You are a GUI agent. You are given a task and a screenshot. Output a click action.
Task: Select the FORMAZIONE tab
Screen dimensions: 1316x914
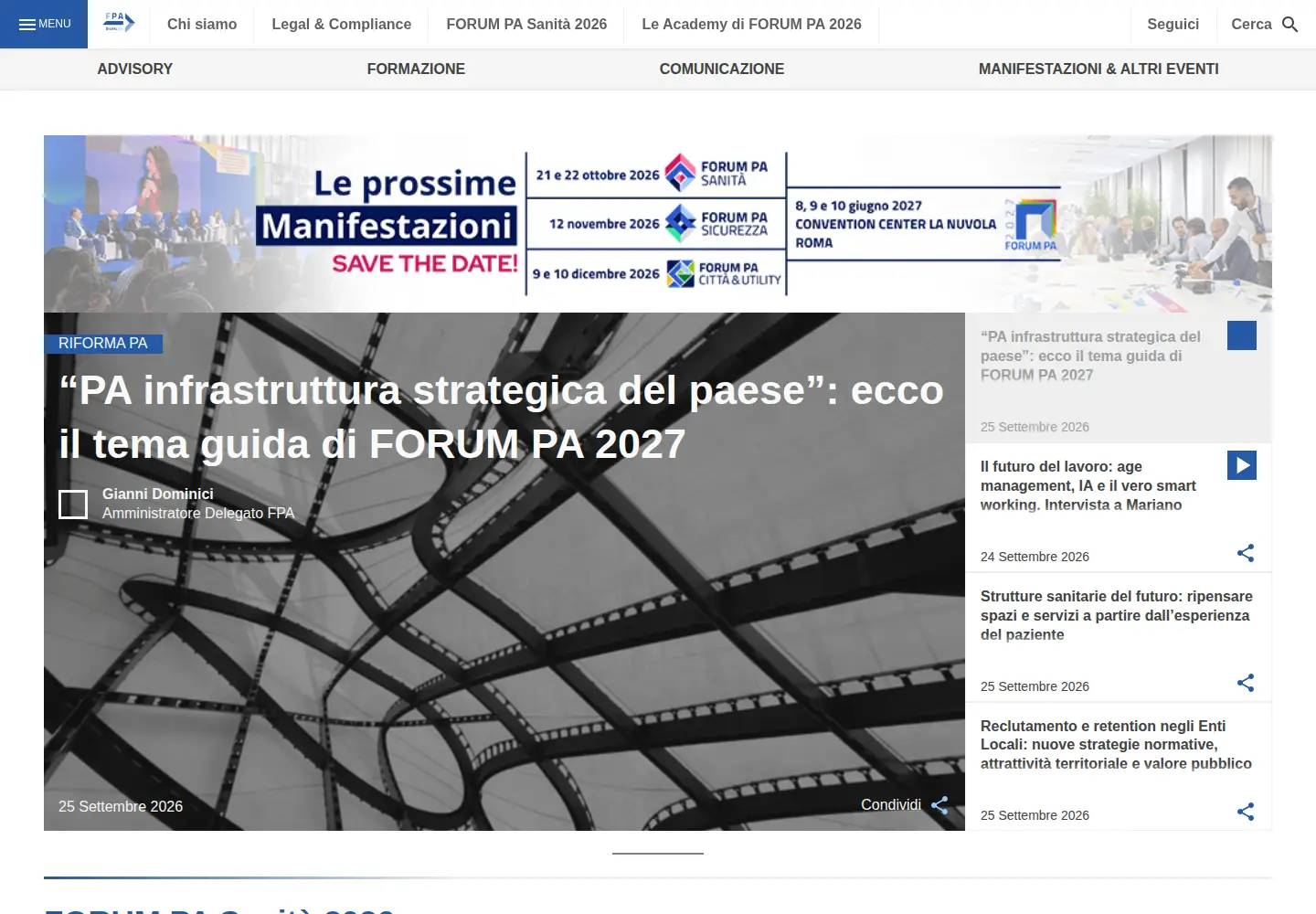tap(416, 69)
